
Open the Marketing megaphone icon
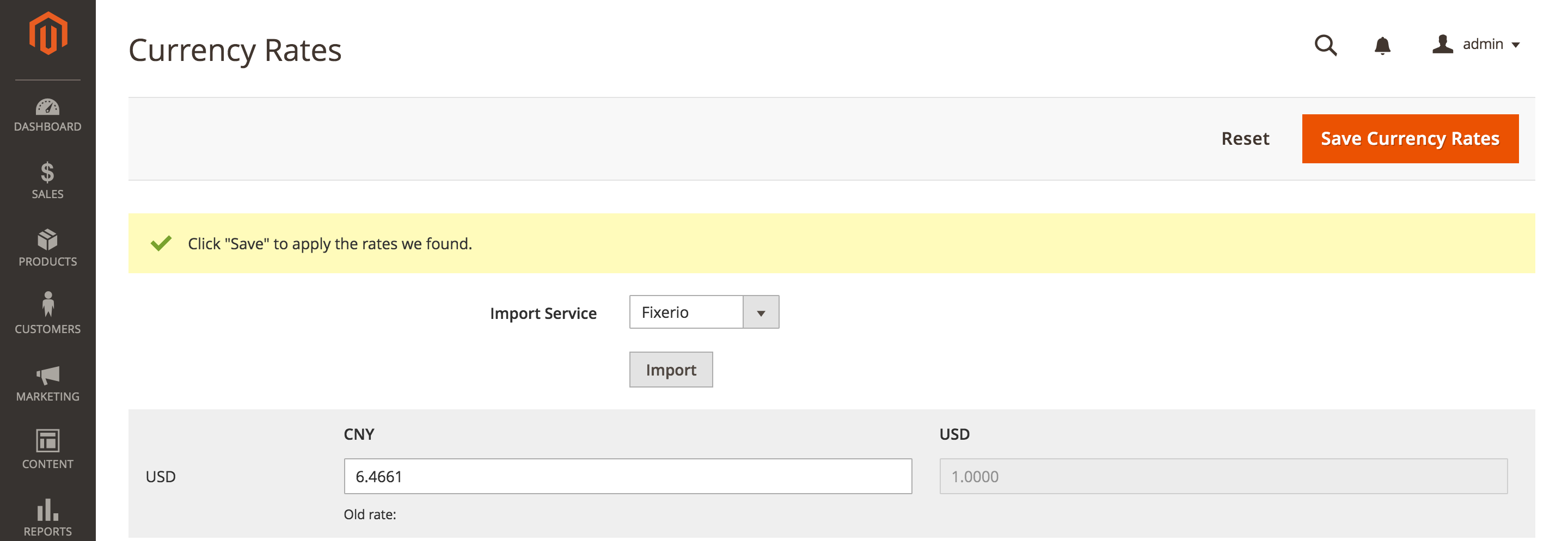(x=47, y=375)
